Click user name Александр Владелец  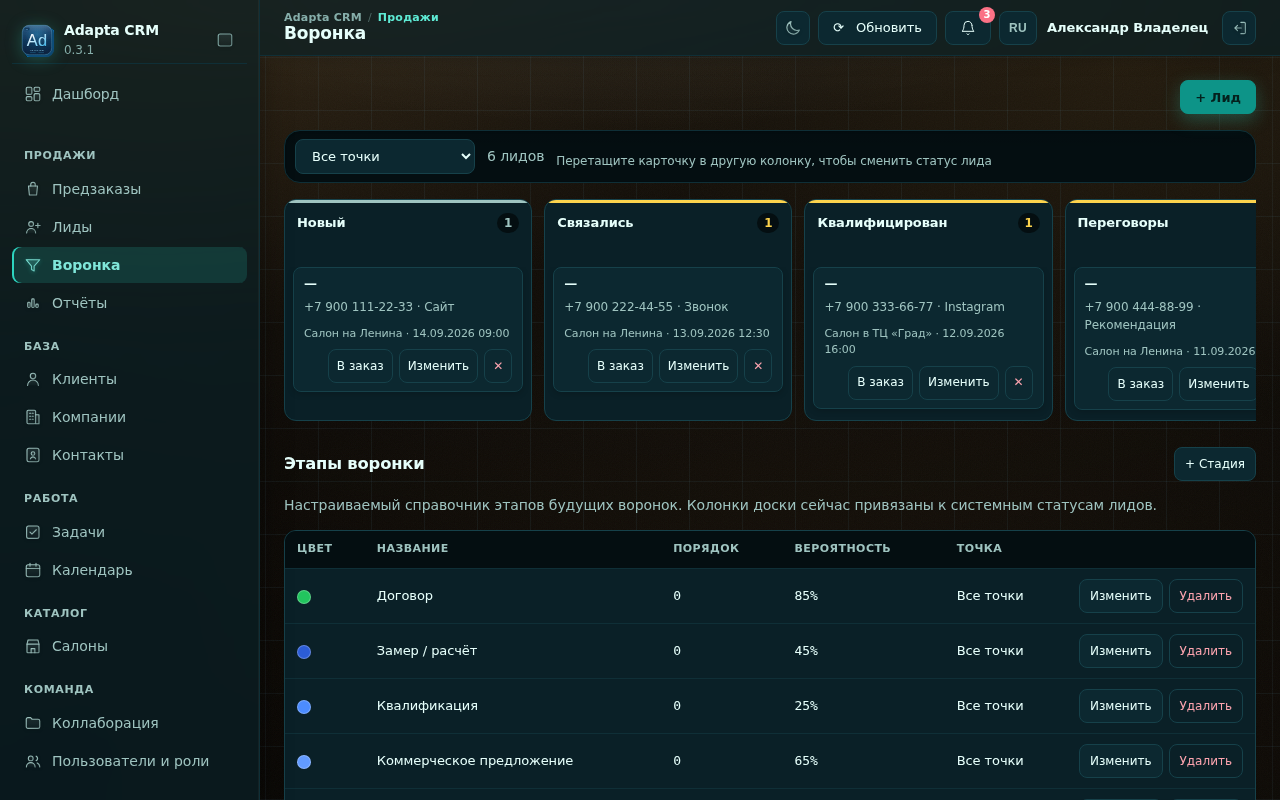click(x=1127, y=28)
